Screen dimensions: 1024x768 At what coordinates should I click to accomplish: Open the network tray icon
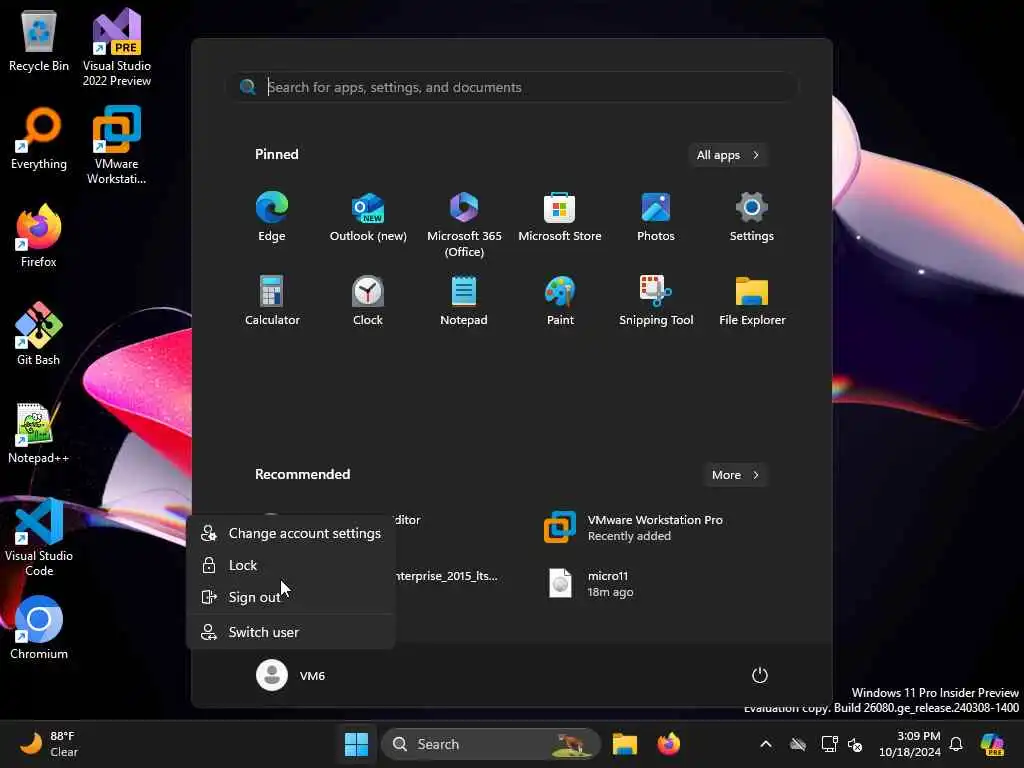point(829,744)
